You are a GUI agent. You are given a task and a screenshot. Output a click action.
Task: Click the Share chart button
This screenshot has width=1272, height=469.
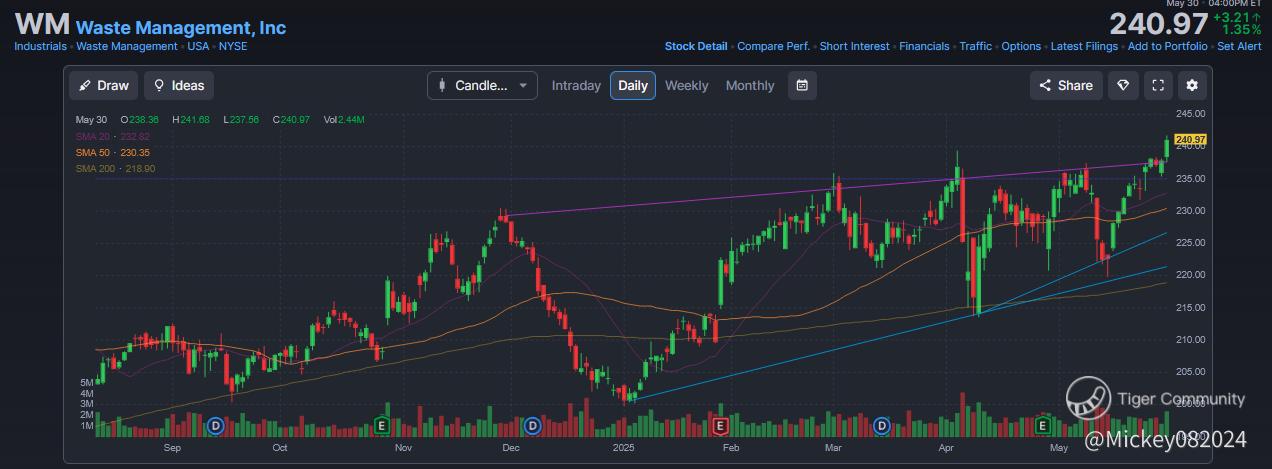[x=1066, y=85]
